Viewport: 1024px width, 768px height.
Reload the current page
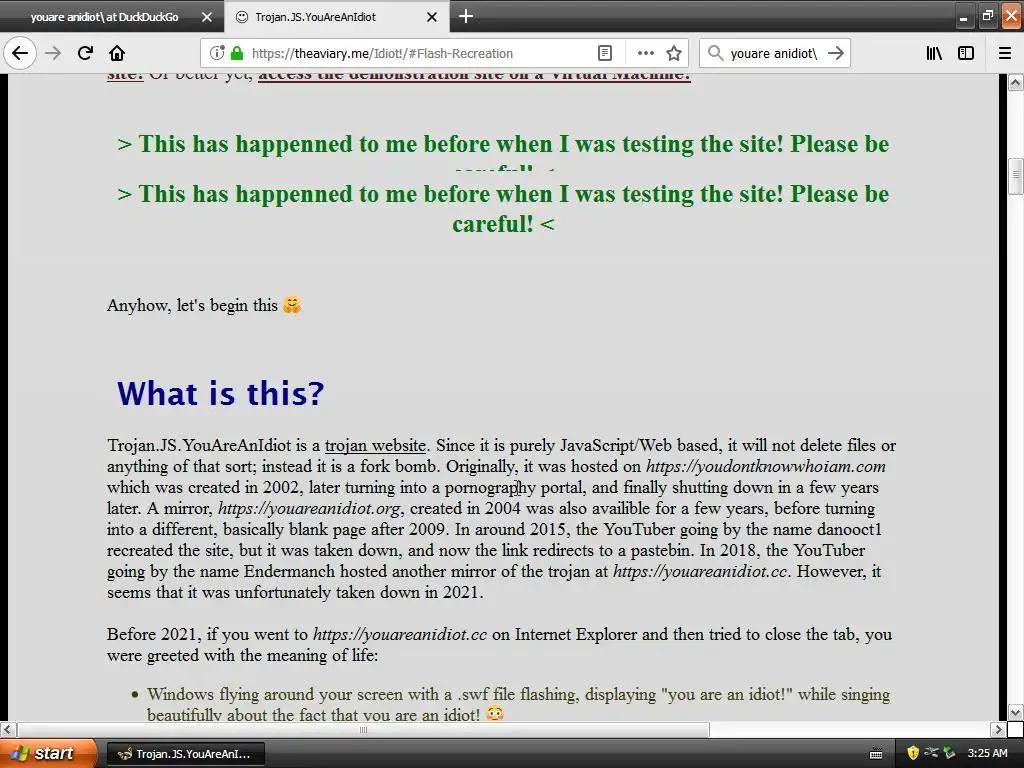click(85, 53)
